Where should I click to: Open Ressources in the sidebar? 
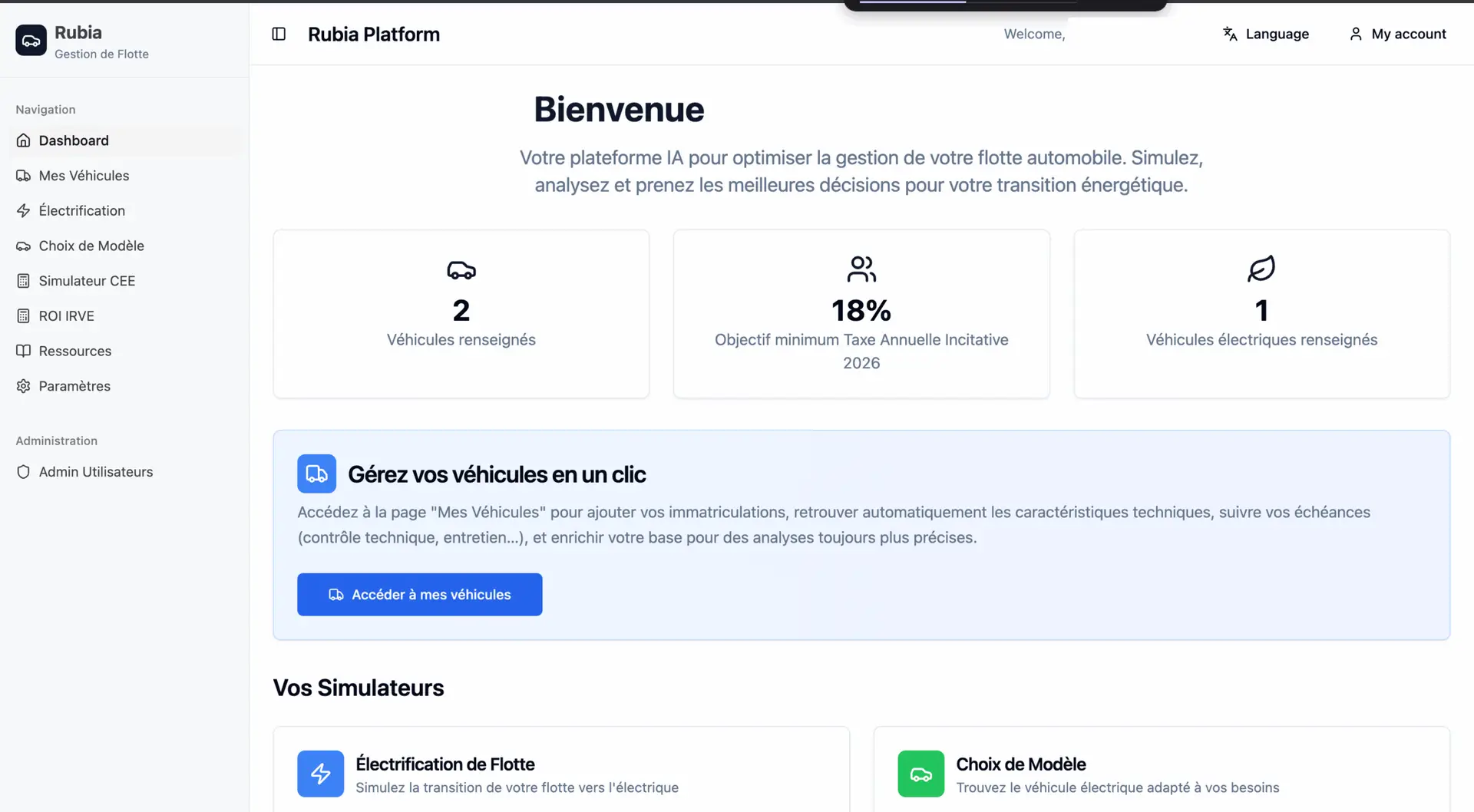pyautogui.click(x=125, y=351)
